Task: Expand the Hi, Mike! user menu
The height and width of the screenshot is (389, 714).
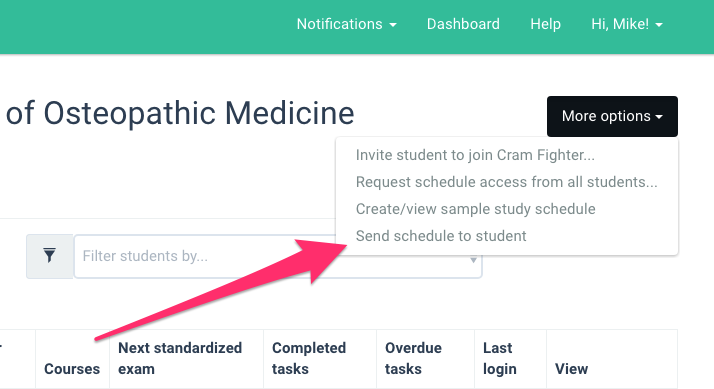Action: (x=627, y=24)
